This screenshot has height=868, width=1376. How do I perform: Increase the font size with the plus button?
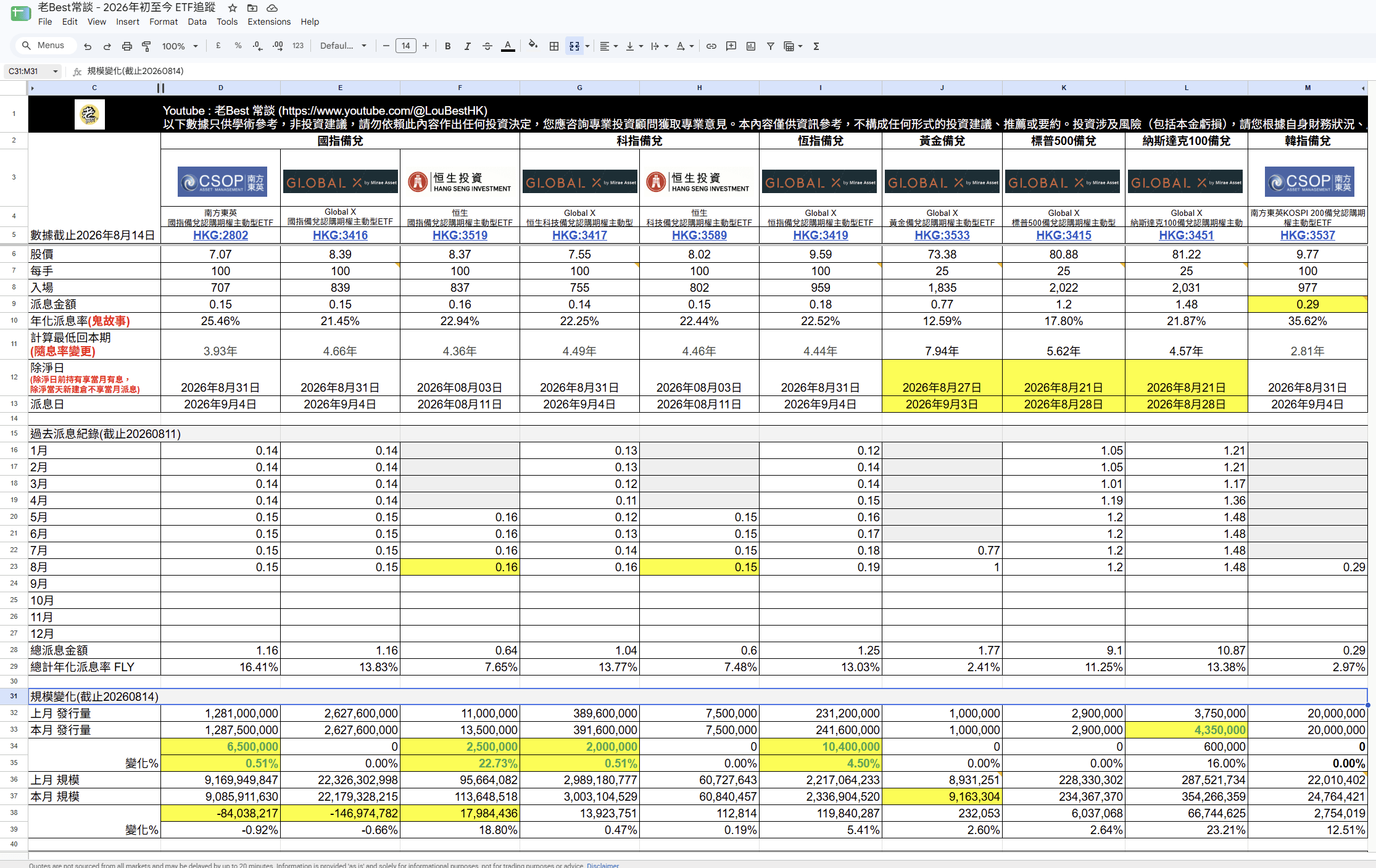click(x=426, y=46)
